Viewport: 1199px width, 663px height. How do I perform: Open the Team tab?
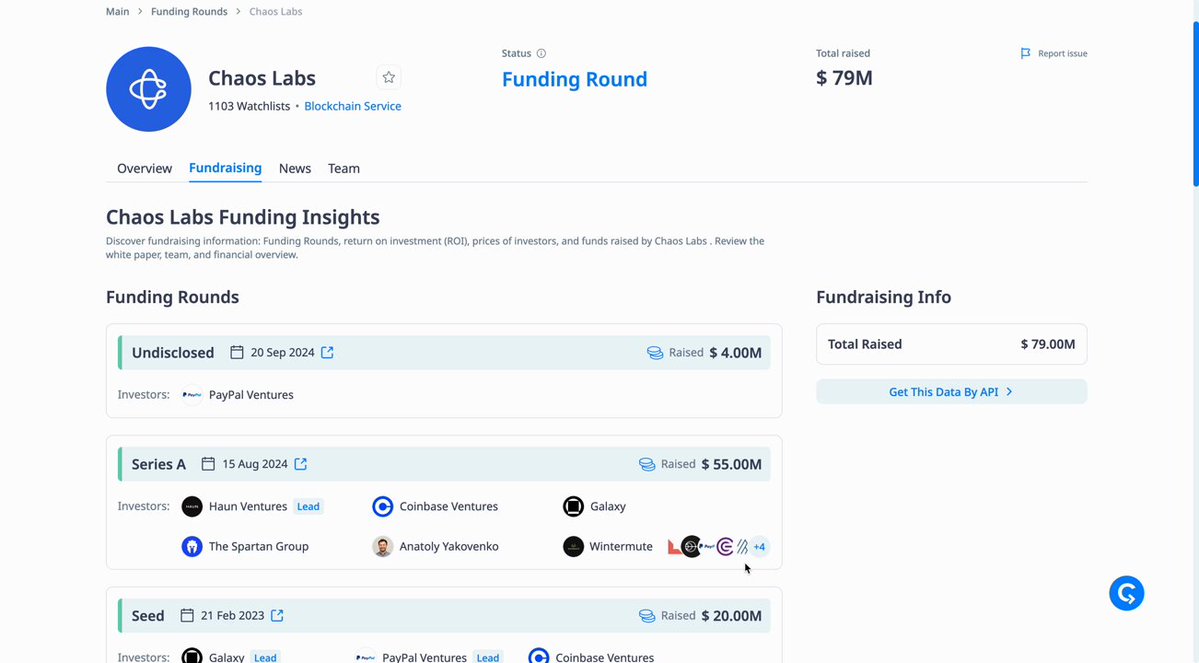(x=344, y=168)
